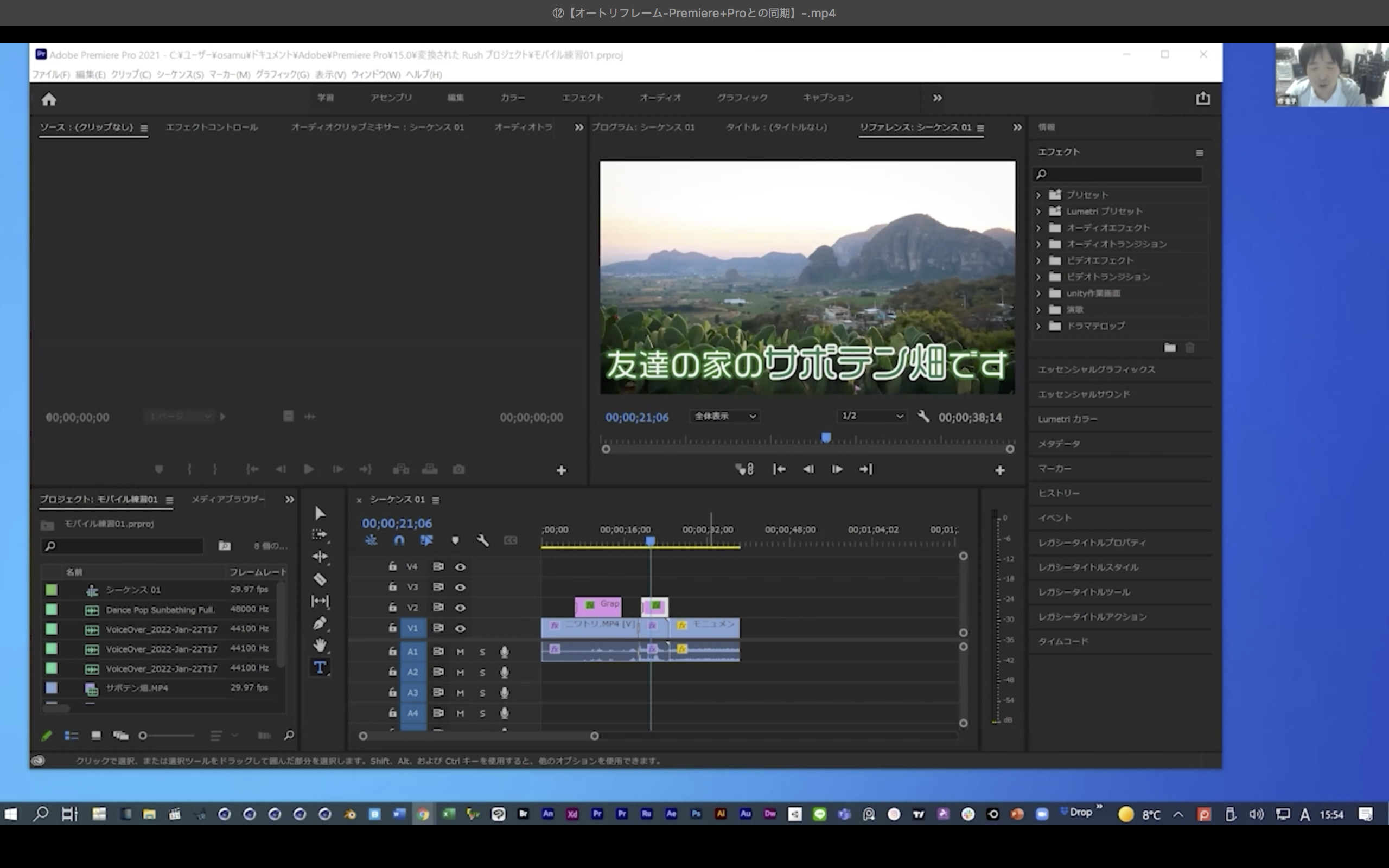Click Go to Out point button
1389x868 pixels.
point(865,470)
